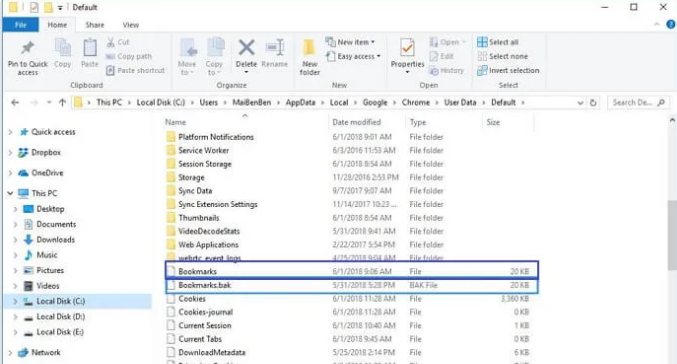Click the Copy icon in Clipboard group
677x364 pixels.
[63, 47]
